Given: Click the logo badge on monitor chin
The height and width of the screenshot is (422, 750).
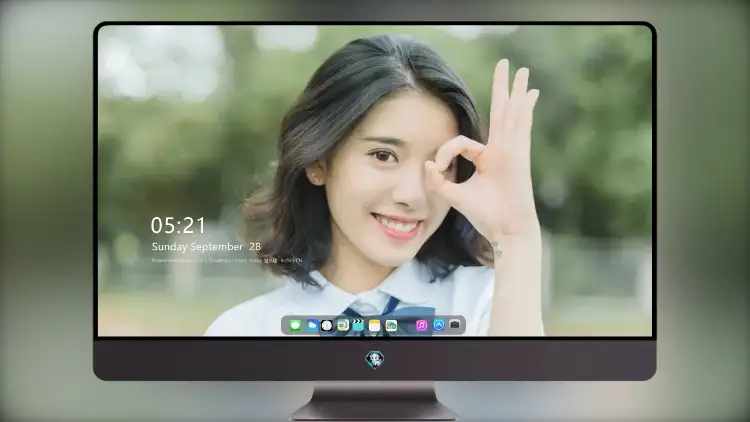Looking at the screenshot, I should (375, 359).
